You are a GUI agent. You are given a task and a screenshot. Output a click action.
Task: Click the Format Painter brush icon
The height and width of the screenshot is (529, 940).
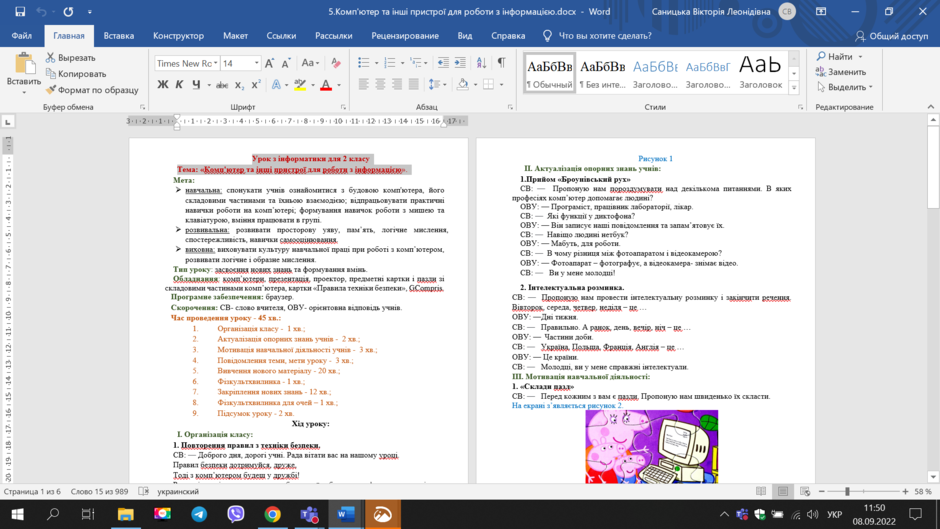(51, 90)
